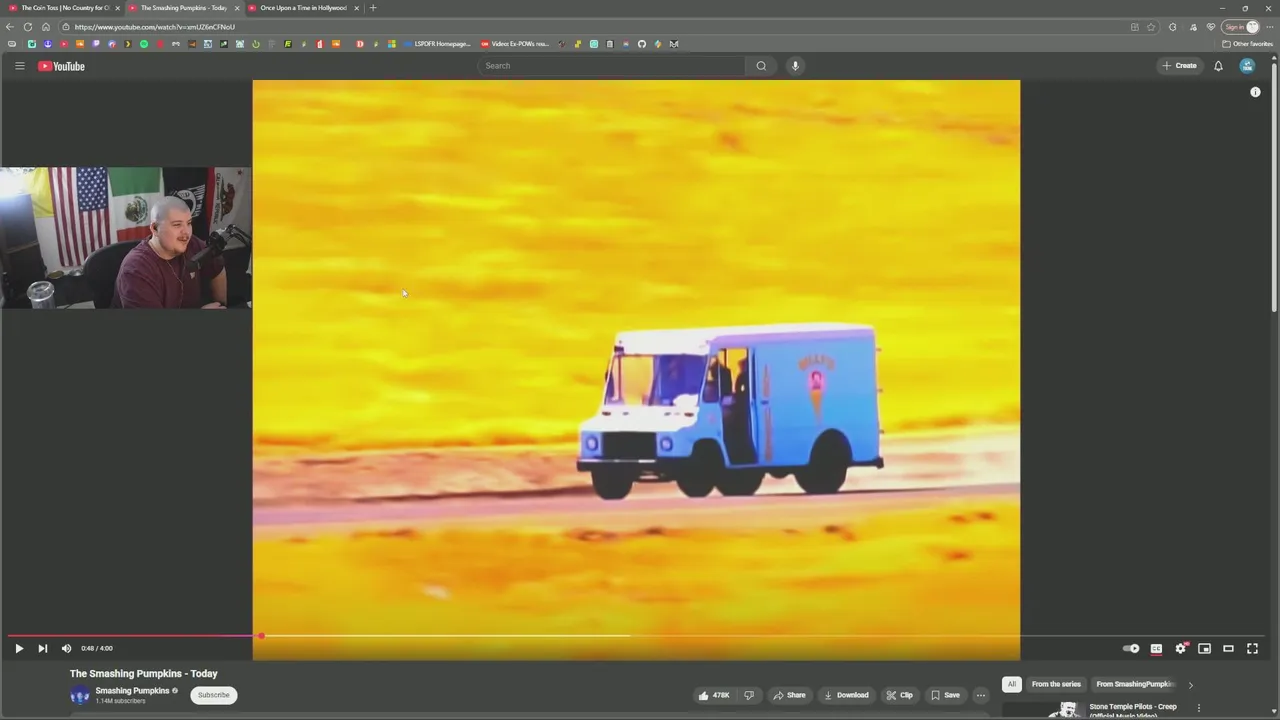Expand more filter chips with the arrow
Viewport: 1280px width, 720px height.
coord(1190,685)
